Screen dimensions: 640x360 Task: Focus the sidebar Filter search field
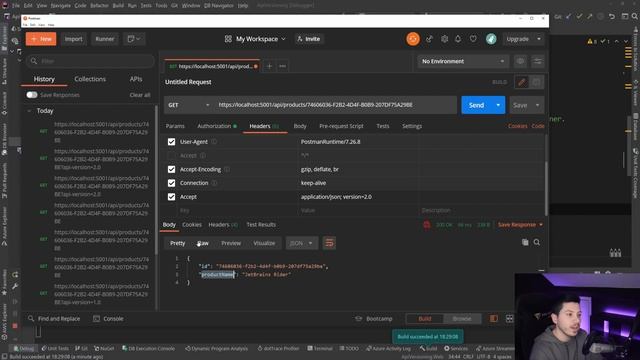[x=91, y=61]
